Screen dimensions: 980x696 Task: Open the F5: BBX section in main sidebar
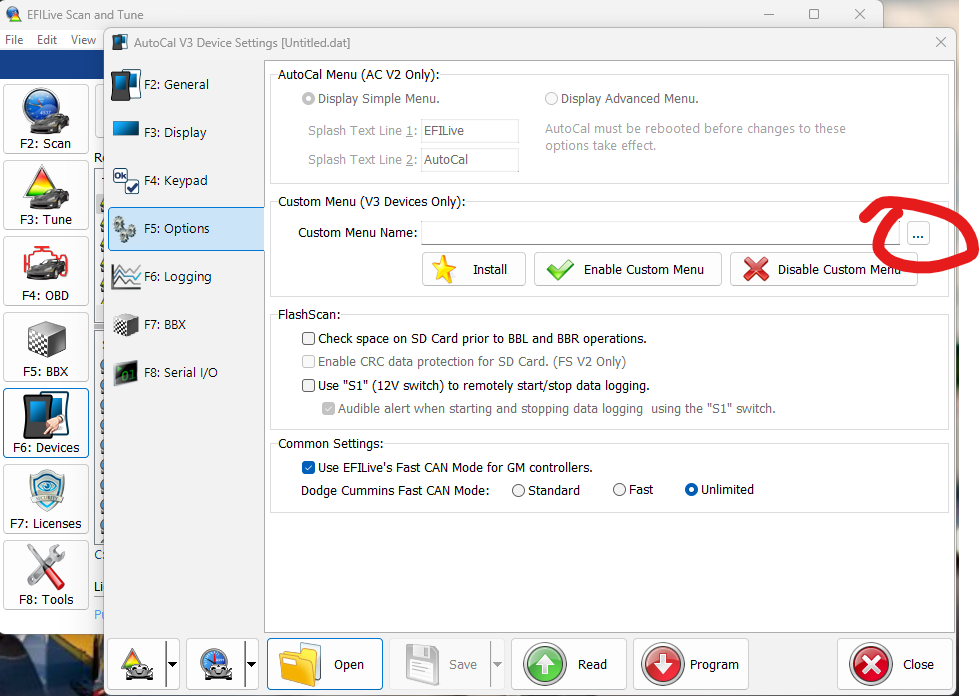pos(46,347)
